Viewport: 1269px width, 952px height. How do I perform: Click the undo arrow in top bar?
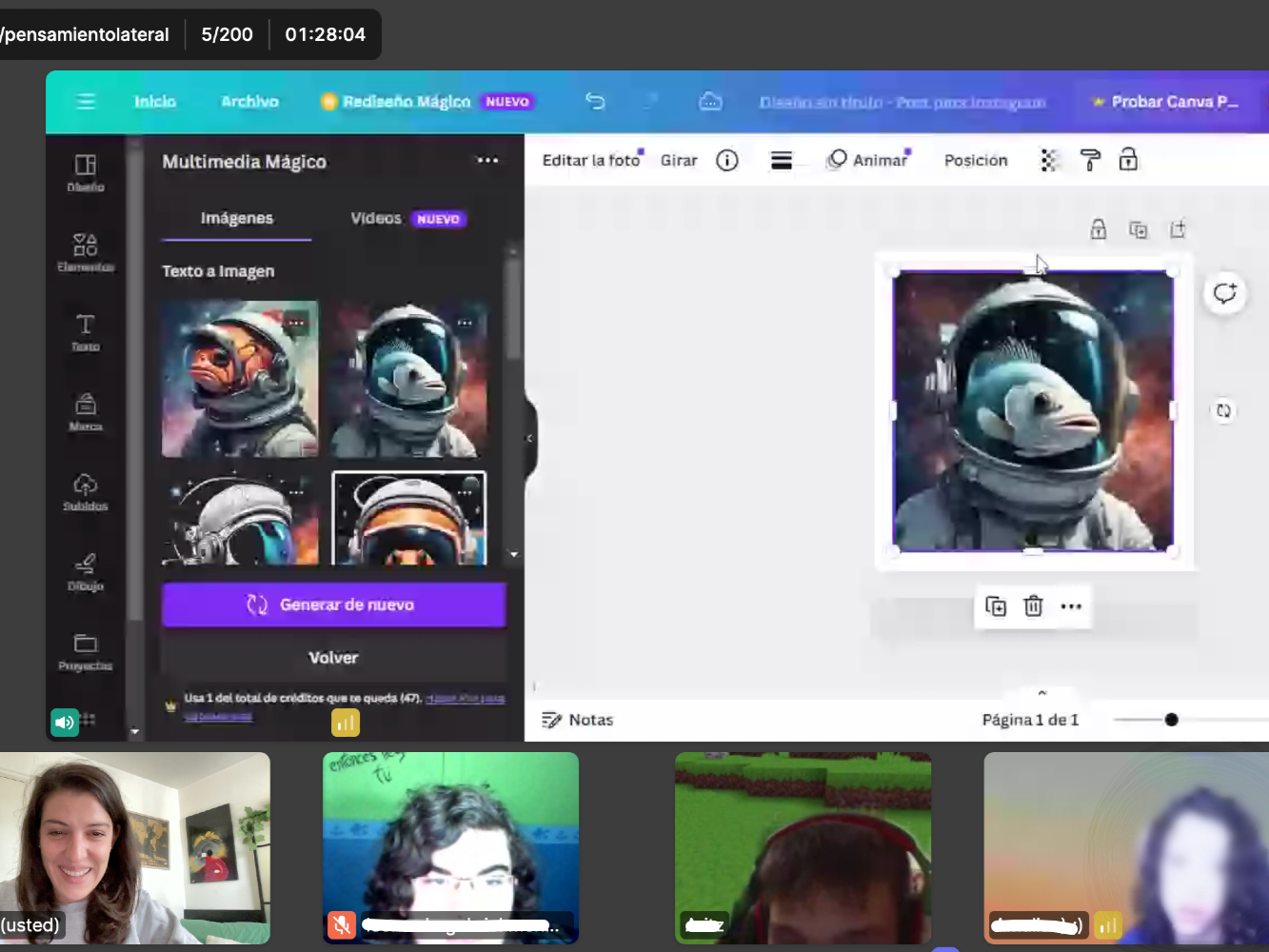(x=595, y=101)
